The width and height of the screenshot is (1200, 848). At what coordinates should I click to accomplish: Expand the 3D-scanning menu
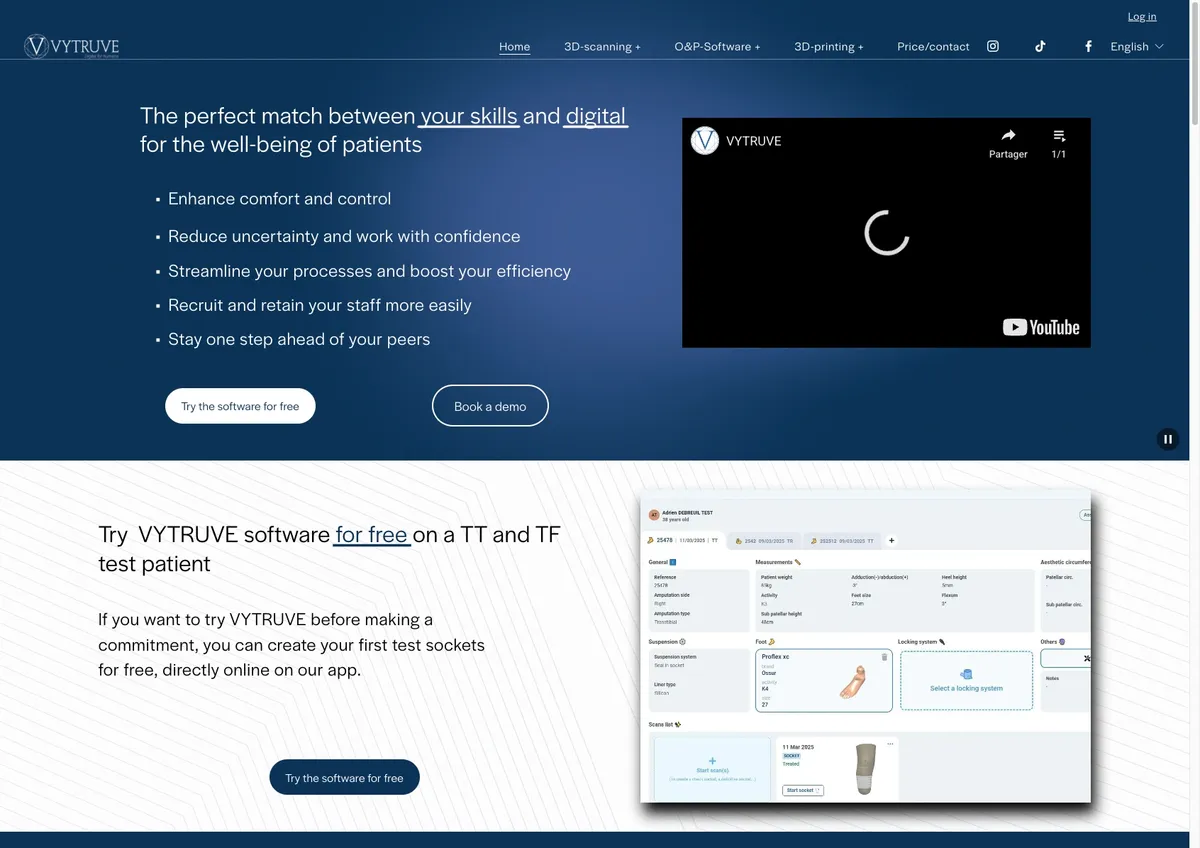point(602,46)
